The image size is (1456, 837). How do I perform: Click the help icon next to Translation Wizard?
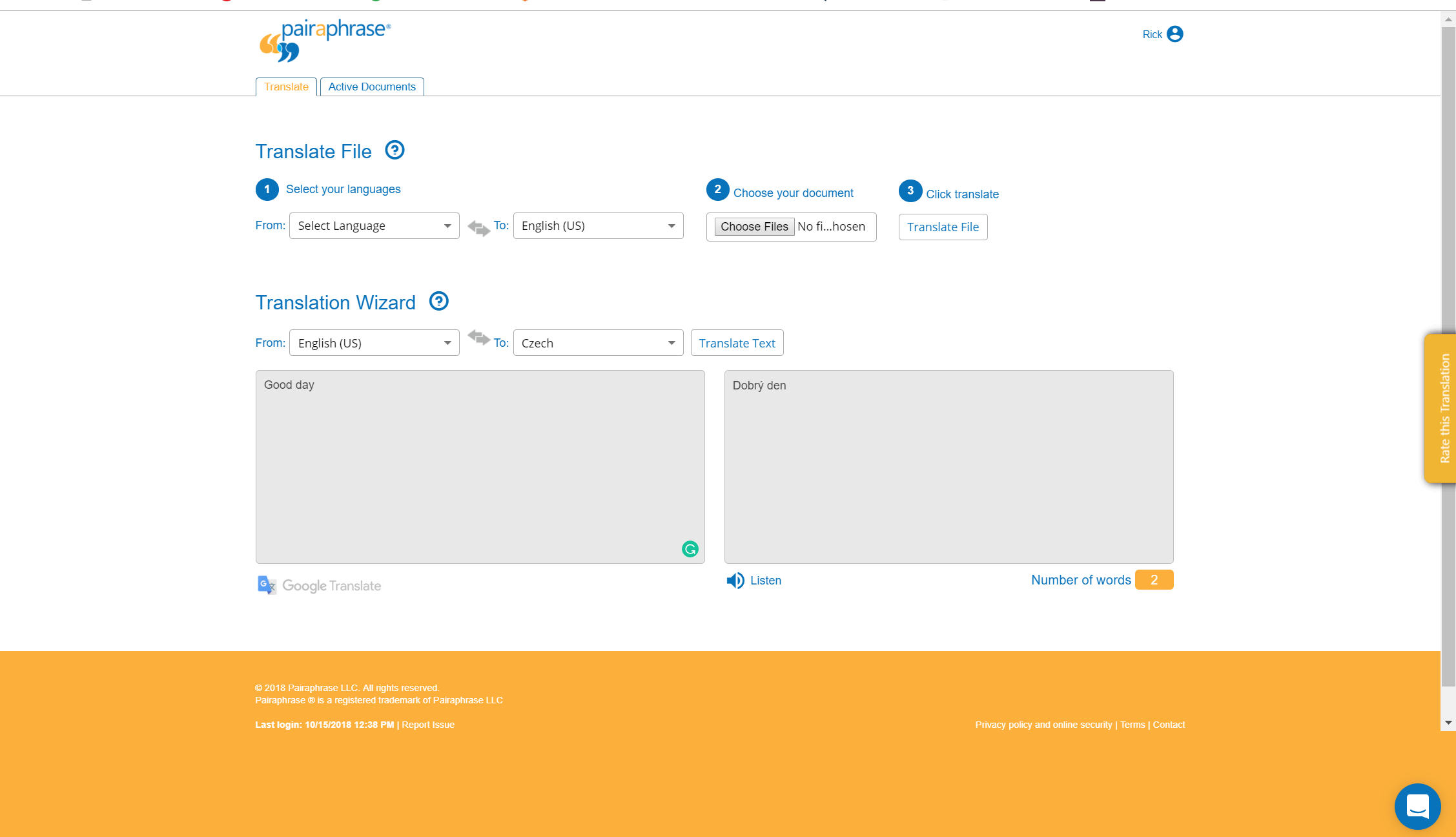coord(437,301)
